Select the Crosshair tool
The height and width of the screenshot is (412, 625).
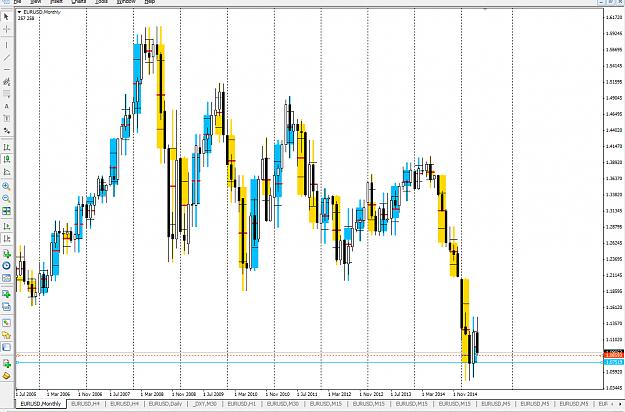(6, 29)
